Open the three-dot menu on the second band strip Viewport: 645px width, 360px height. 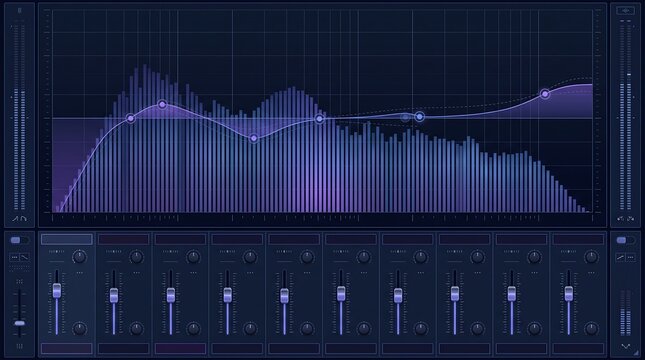point(136,273)
